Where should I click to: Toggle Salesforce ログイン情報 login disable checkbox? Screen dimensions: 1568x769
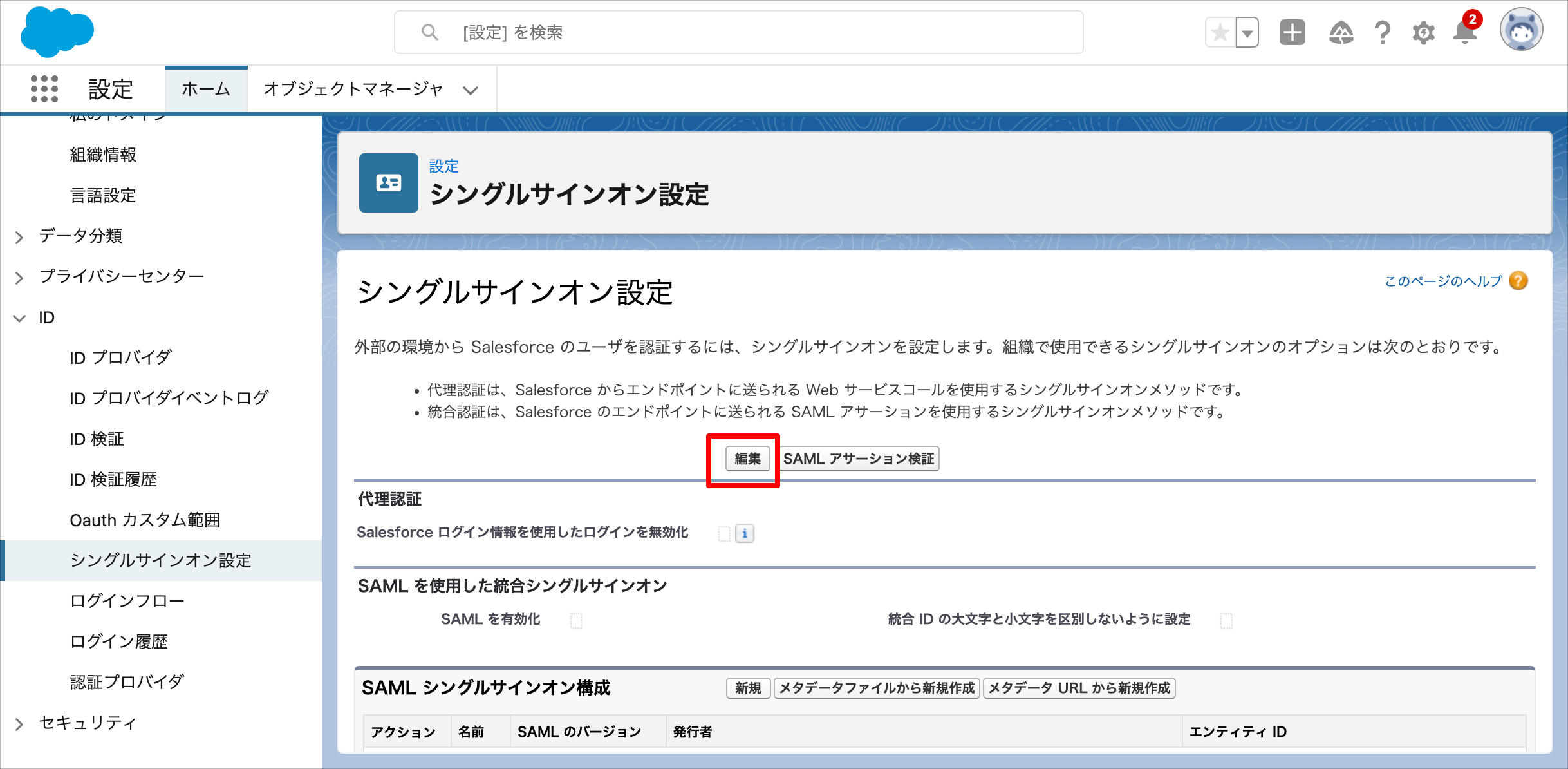coord(724,533)
